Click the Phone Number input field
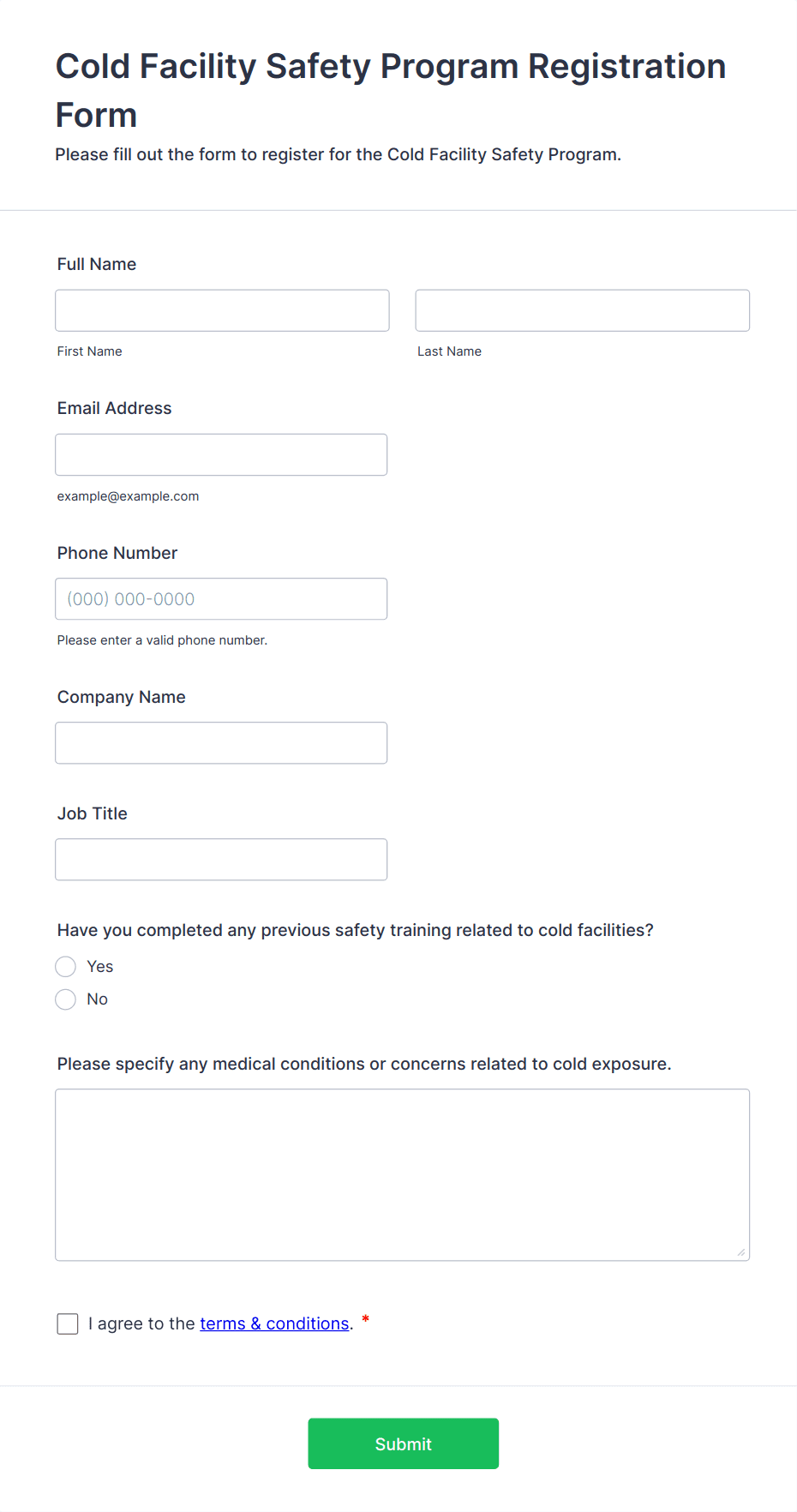 pyautogui.click(x=221, y=599)
